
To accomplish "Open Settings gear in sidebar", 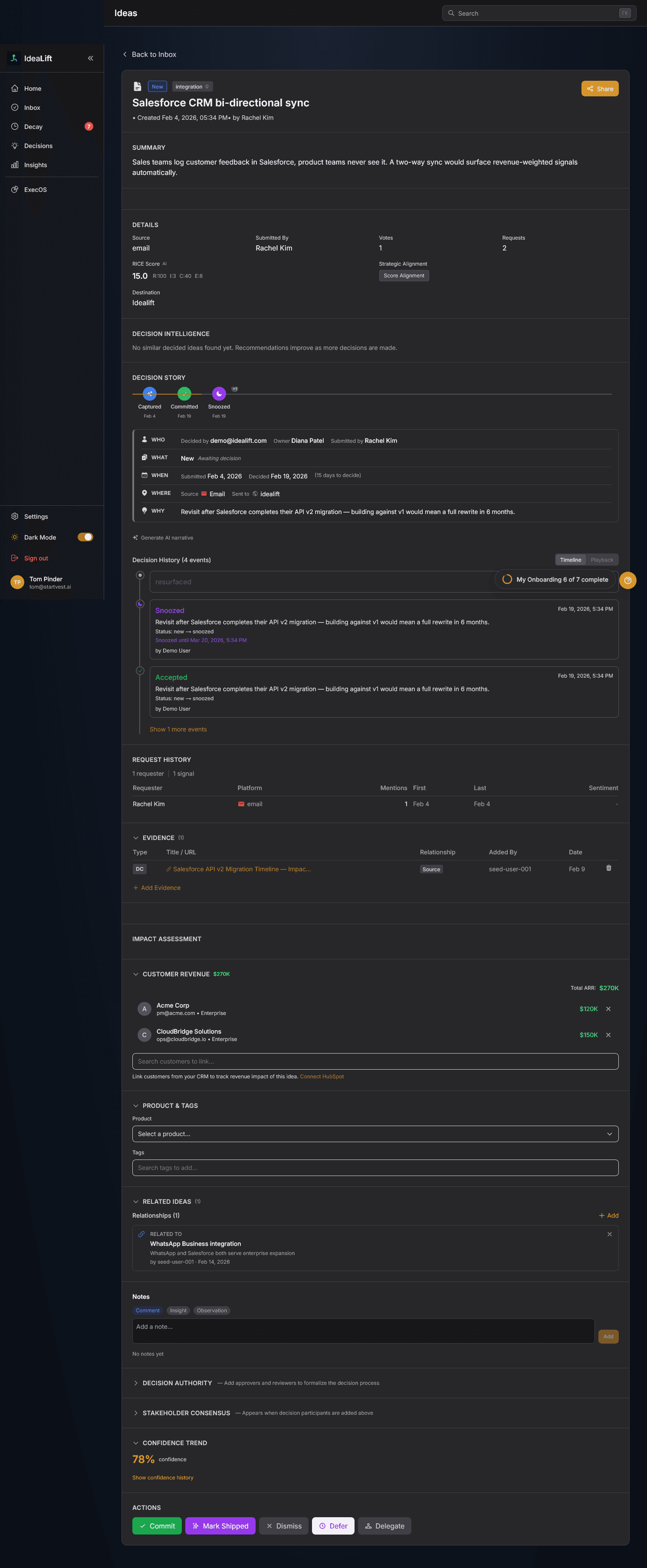I will (52, 517).
